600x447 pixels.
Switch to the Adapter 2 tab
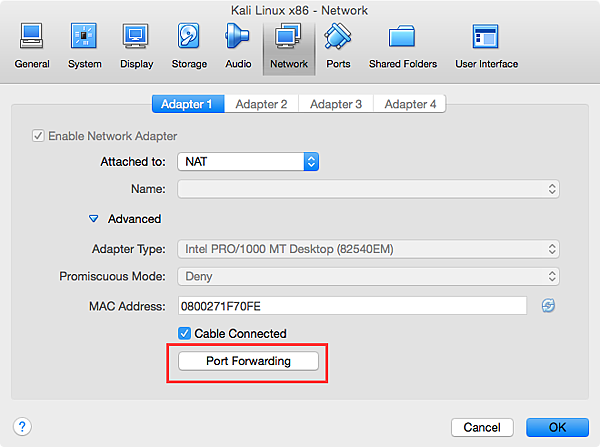[x=261, y=104]
